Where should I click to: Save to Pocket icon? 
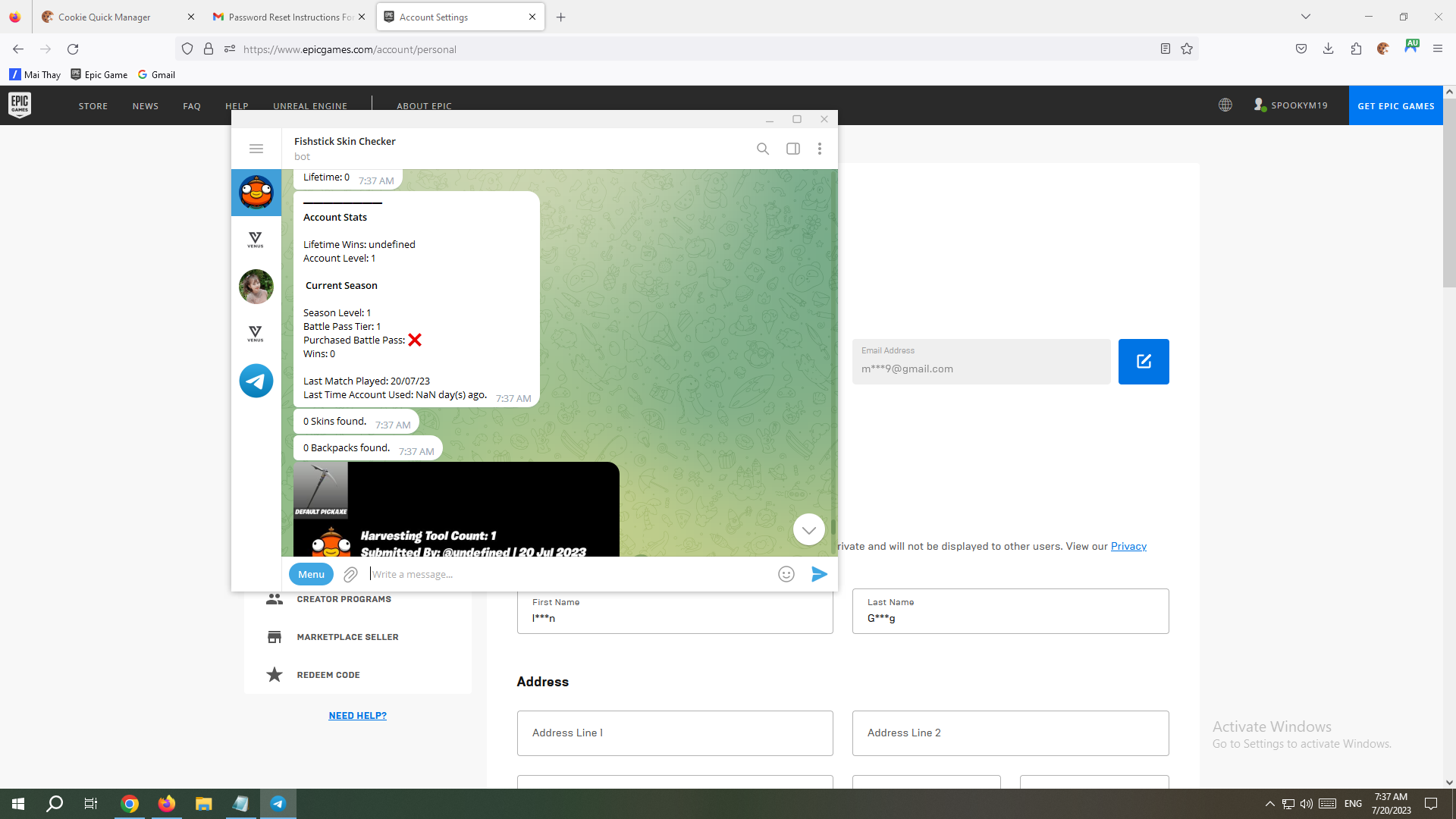pos(1301,49)
